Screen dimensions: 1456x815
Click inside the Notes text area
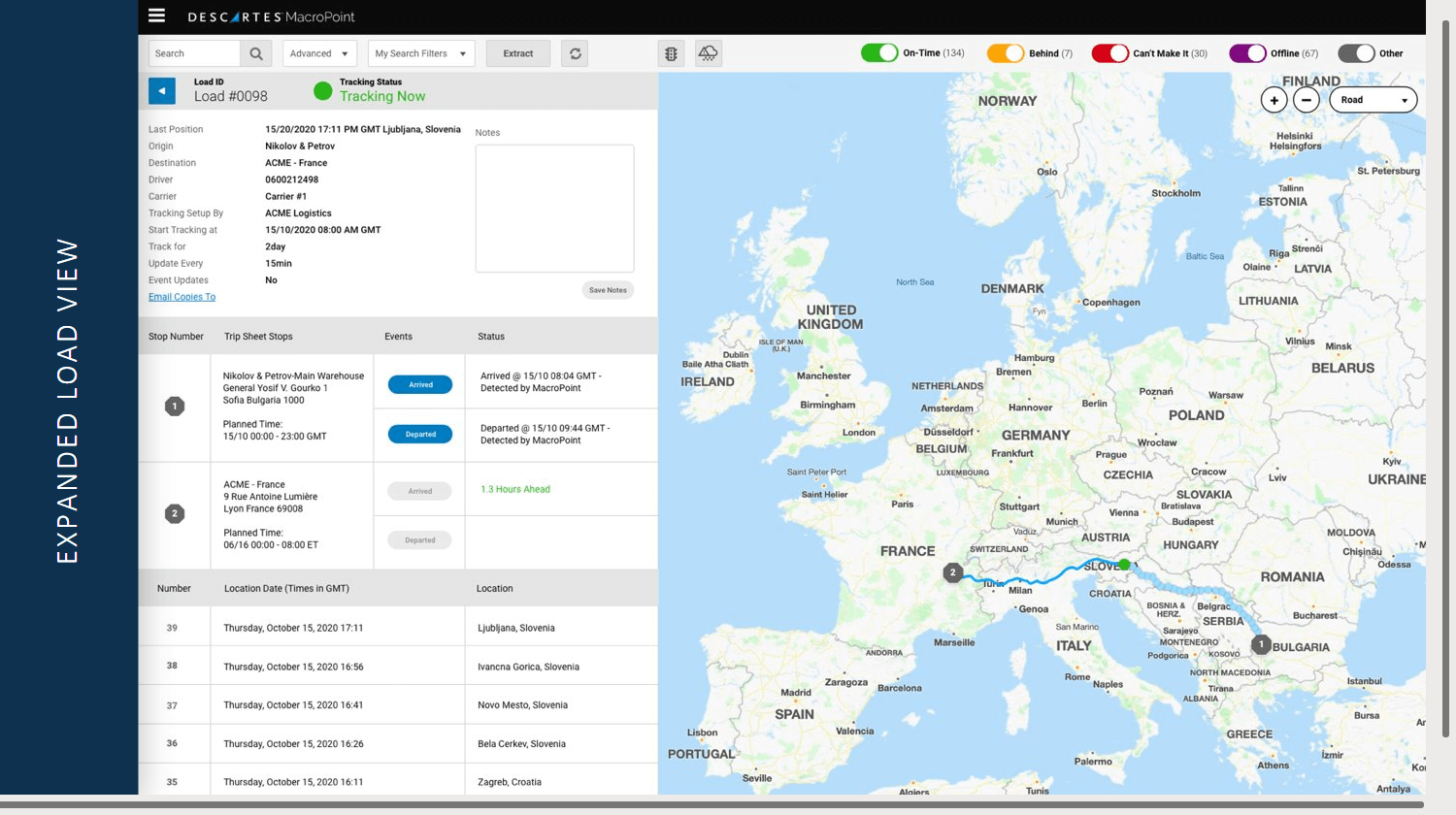[554, 209]
